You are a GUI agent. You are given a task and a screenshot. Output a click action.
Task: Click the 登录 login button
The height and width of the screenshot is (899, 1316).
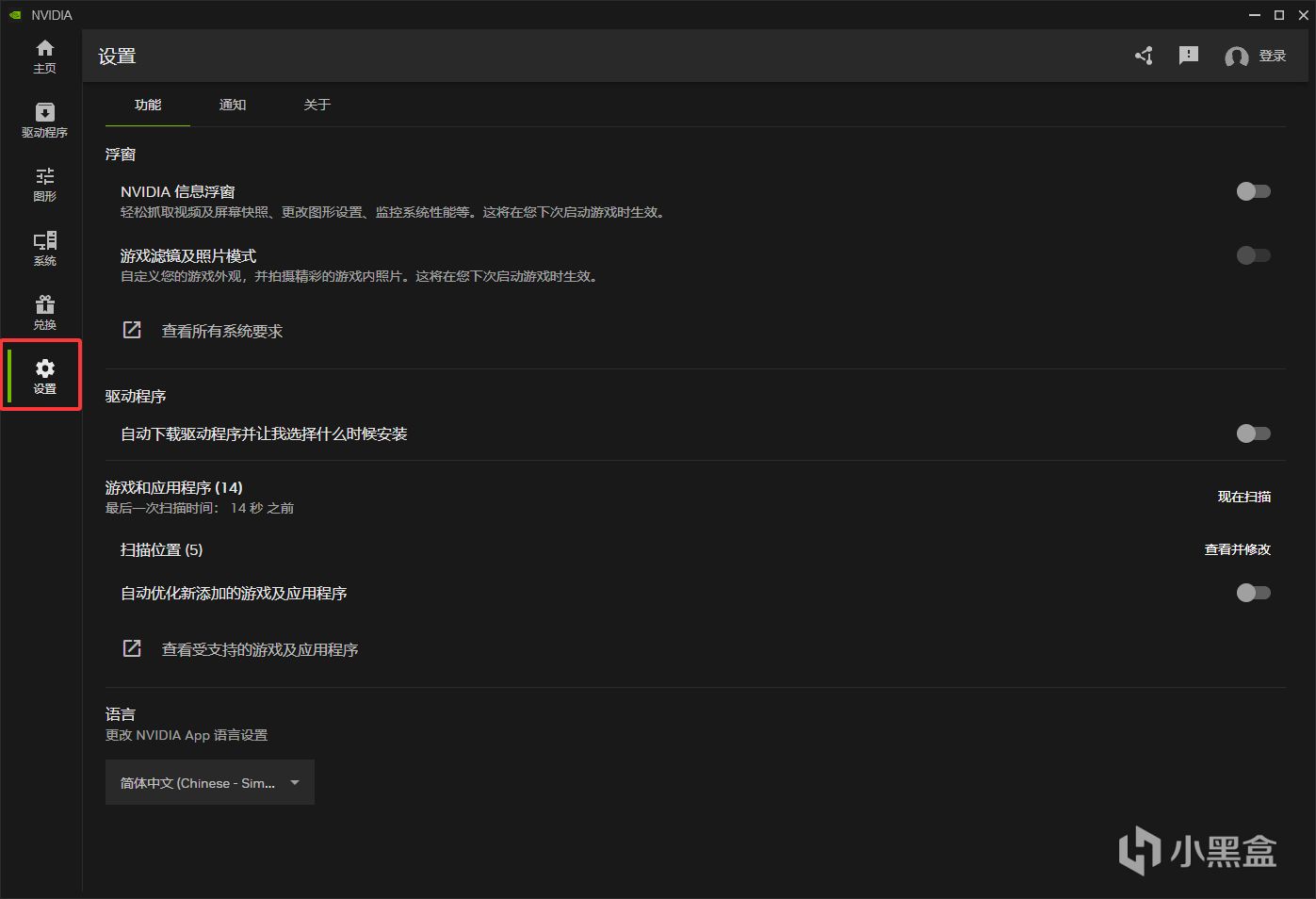(x=1273, y=56)
